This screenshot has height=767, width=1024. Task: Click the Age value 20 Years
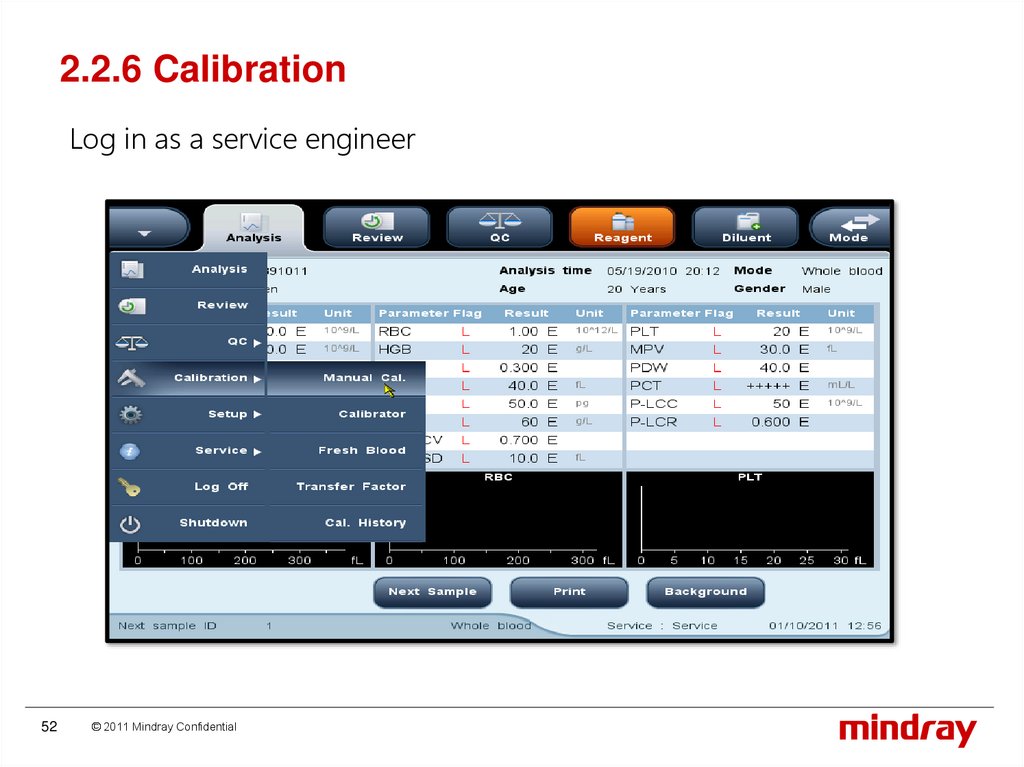tap(636, 289)
